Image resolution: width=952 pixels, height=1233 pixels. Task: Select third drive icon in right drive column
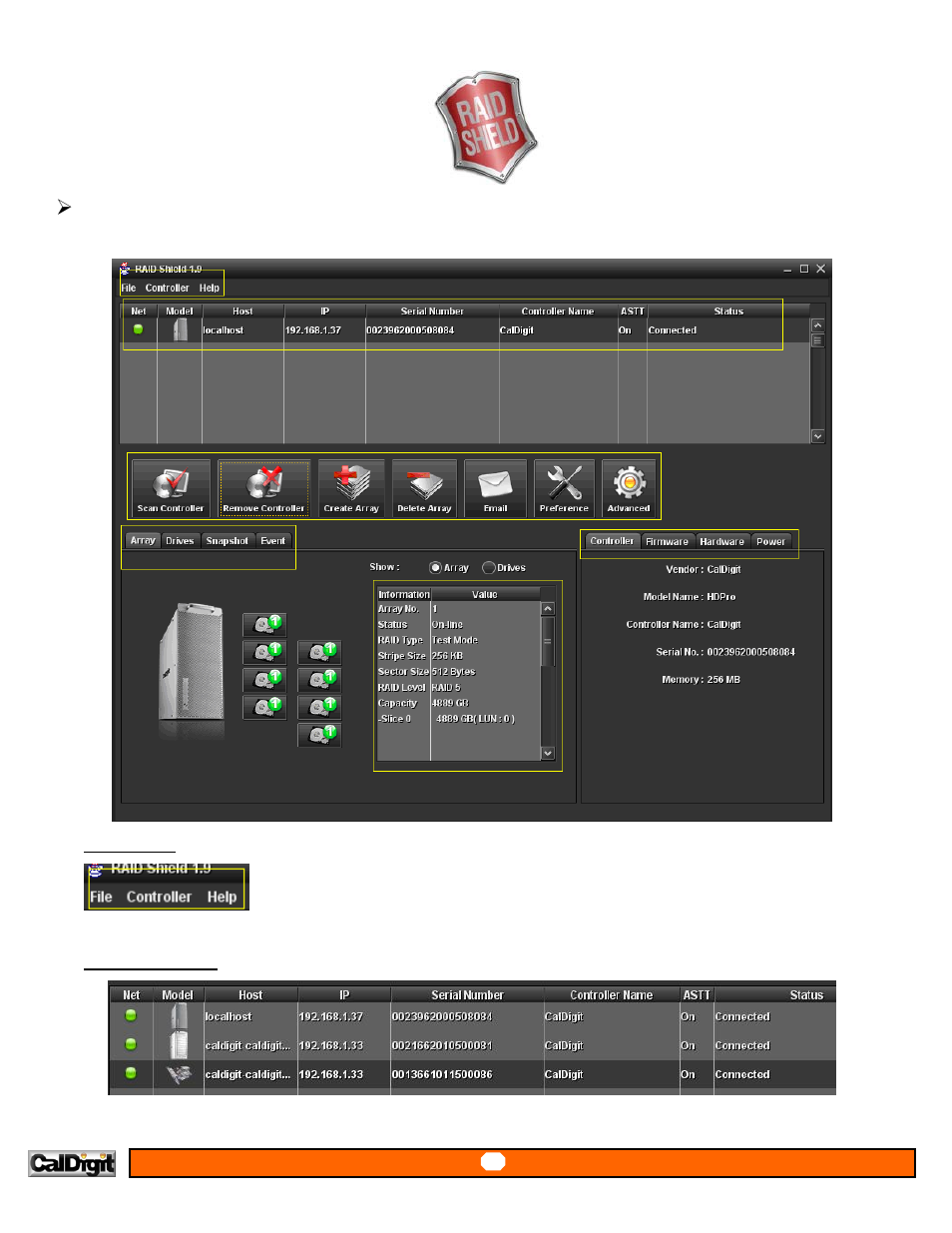point(319,707)
